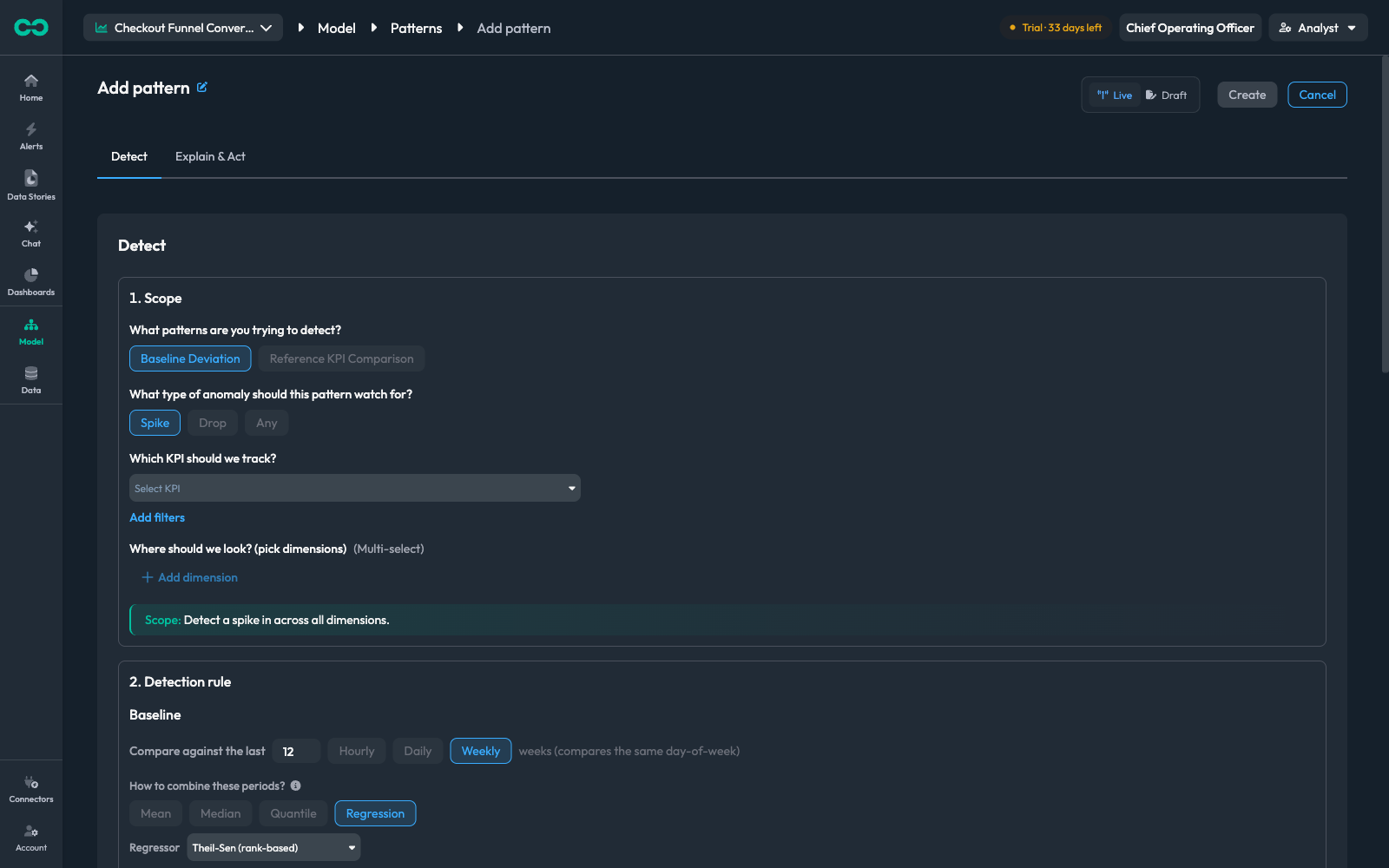Switch to the Explain & Act tab
1389x868 pixels.
point(210,156)
